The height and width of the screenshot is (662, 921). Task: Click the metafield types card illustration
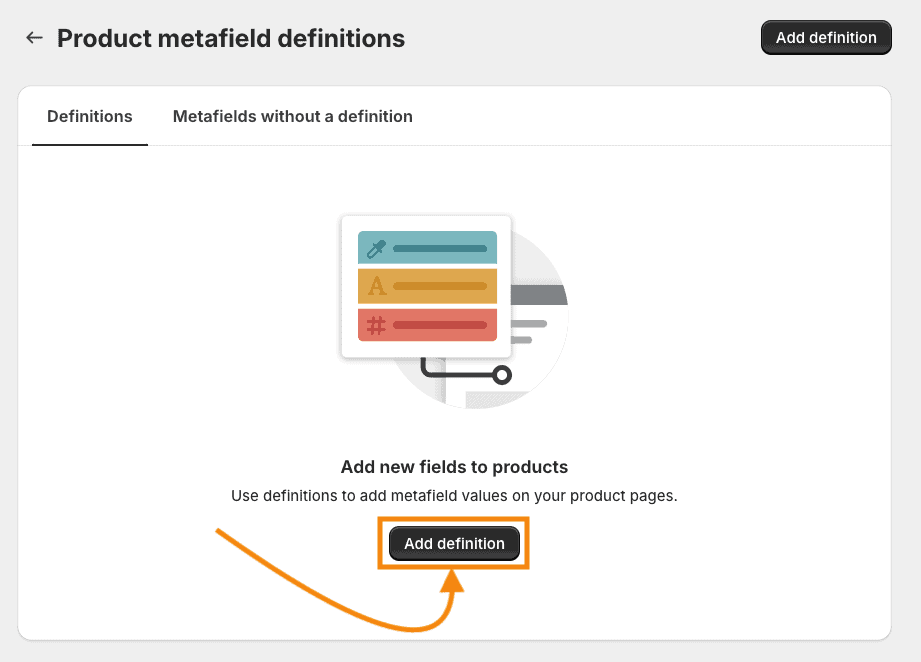426,287
